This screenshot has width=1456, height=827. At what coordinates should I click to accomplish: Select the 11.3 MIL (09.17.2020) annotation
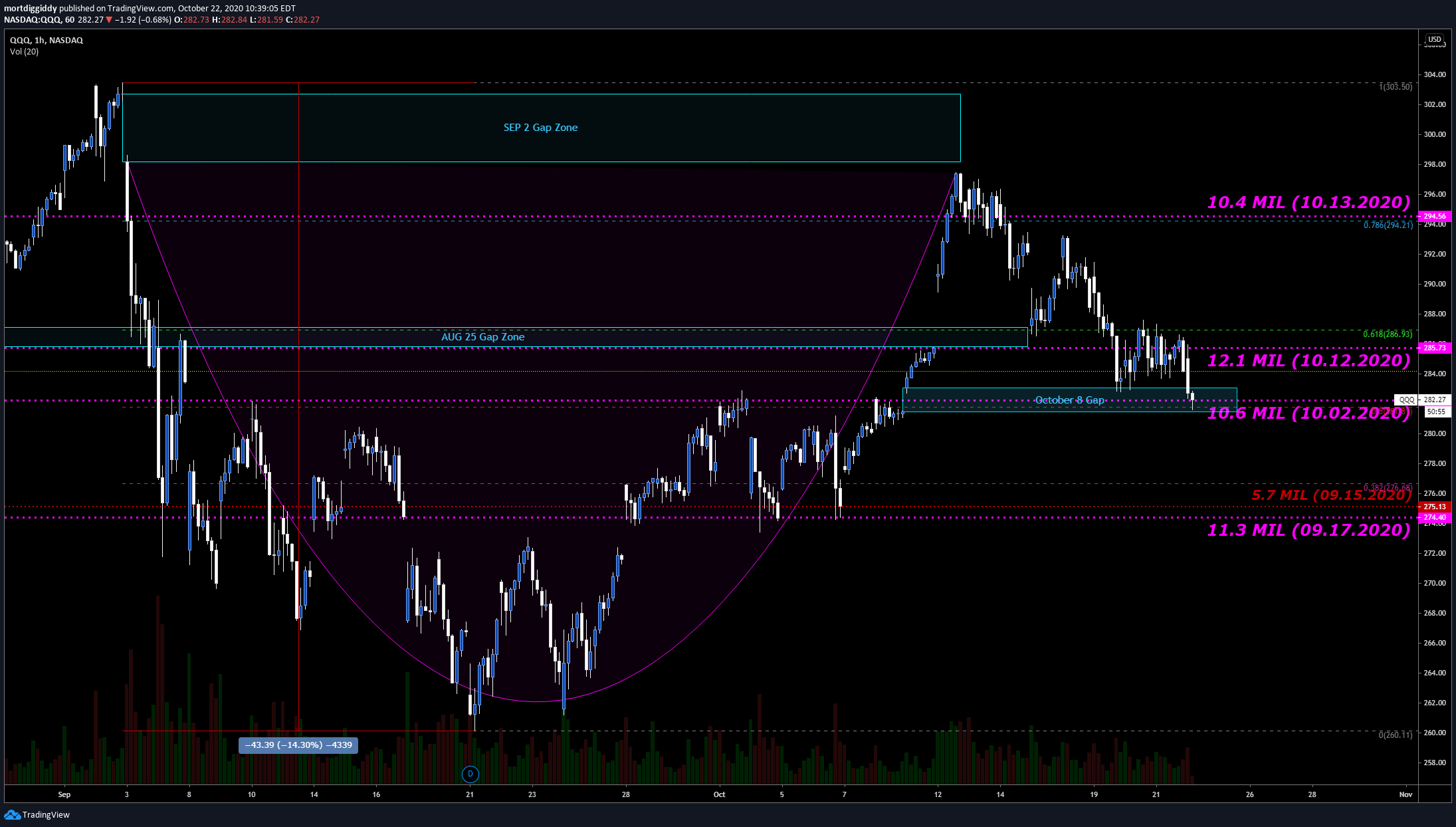click(1308, 530)
